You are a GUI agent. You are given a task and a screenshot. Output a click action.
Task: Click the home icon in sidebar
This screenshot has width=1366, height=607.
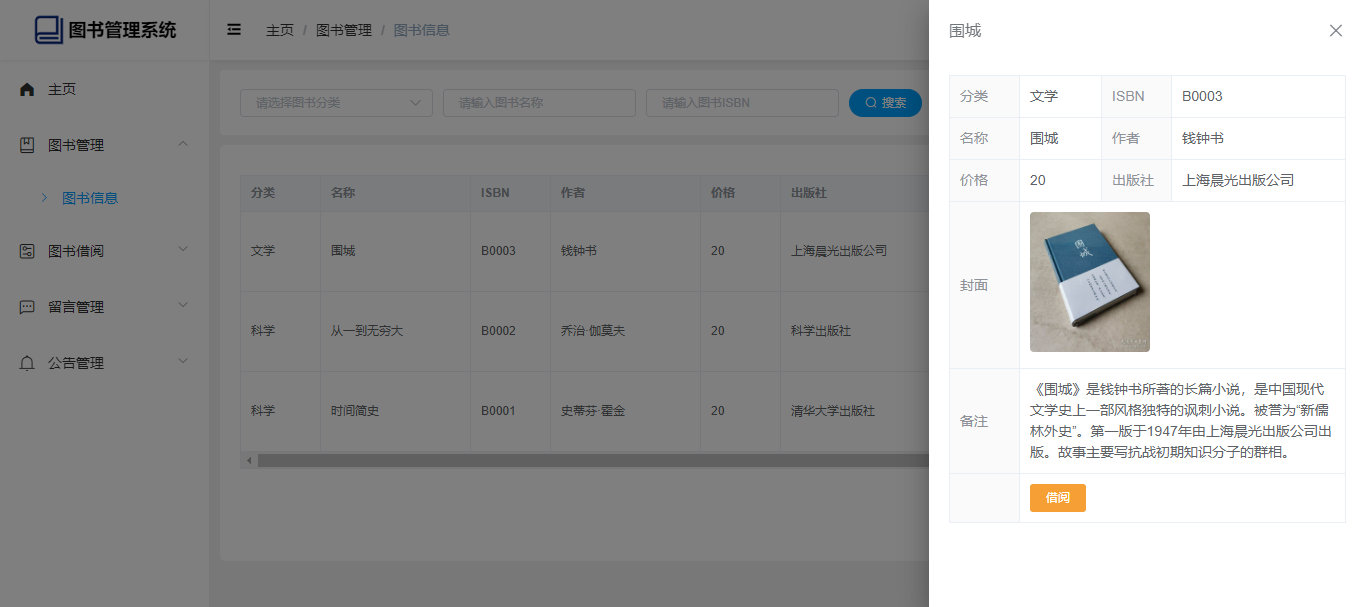[27, 90]
